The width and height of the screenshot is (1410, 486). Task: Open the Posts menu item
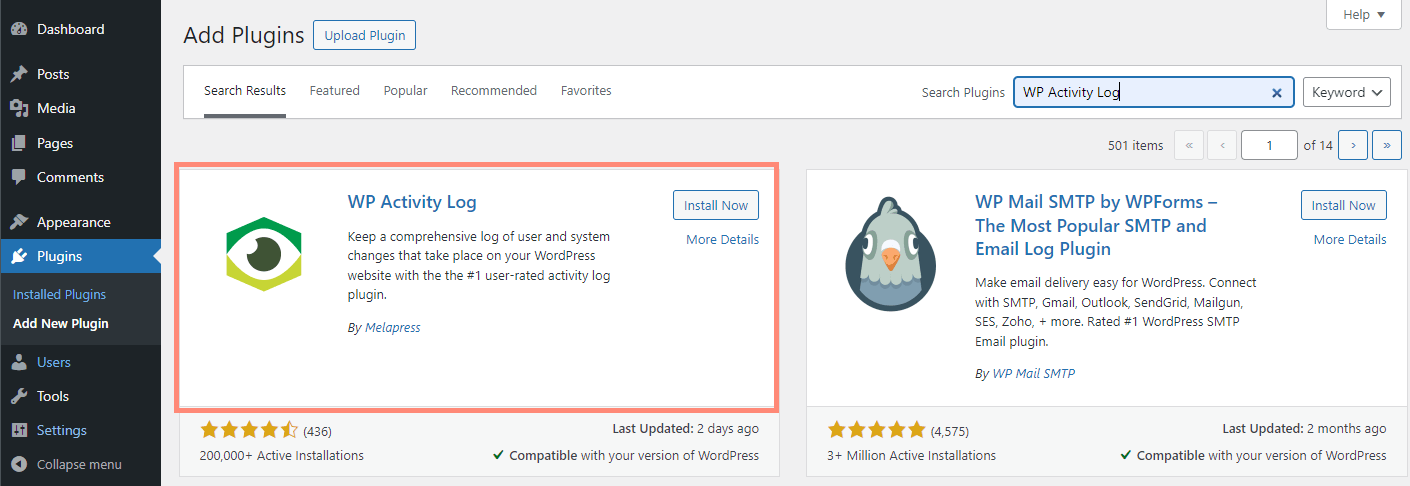click(x=80, y=74)
